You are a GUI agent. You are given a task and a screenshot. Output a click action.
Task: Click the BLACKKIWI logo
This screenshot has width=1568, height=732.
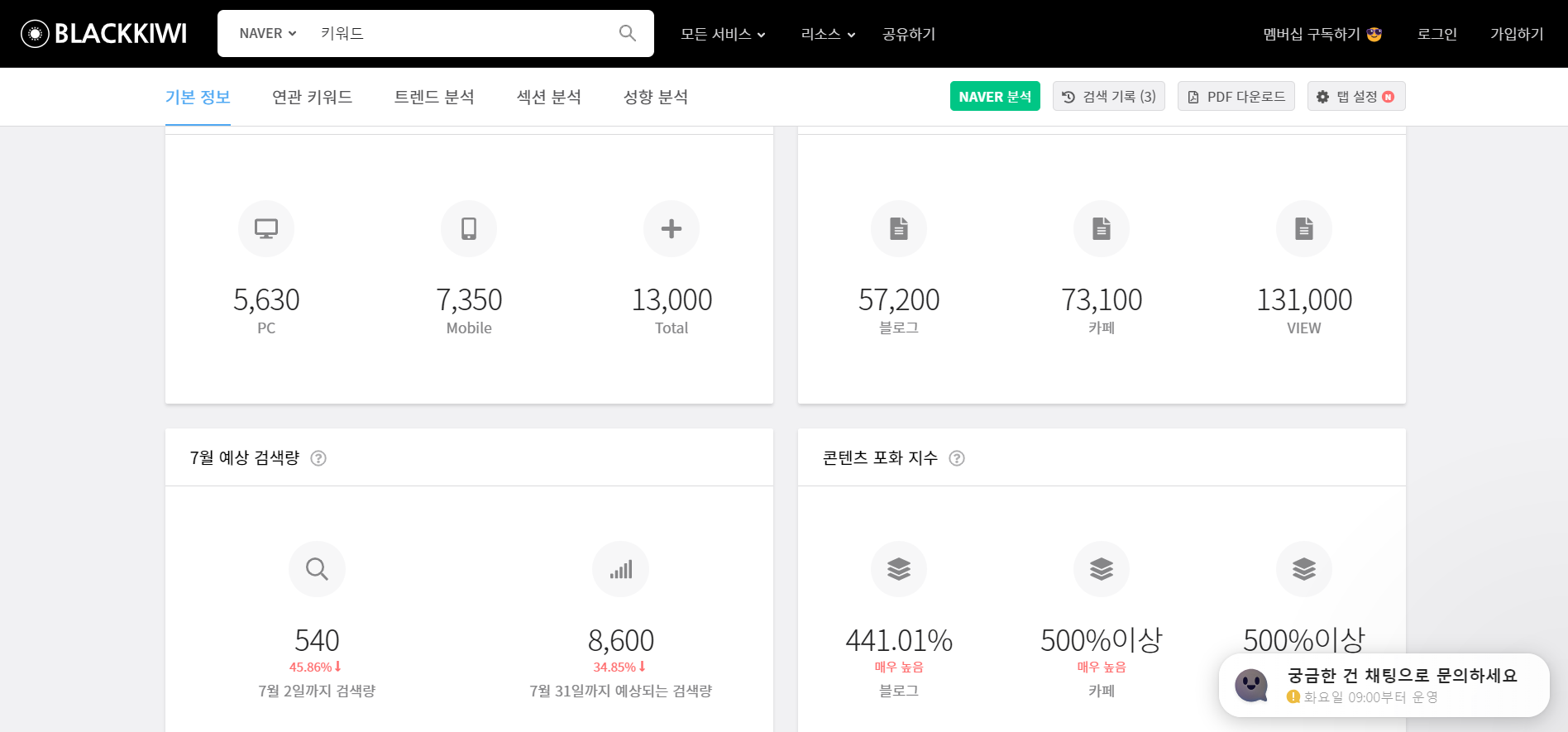tap(104, 33)
